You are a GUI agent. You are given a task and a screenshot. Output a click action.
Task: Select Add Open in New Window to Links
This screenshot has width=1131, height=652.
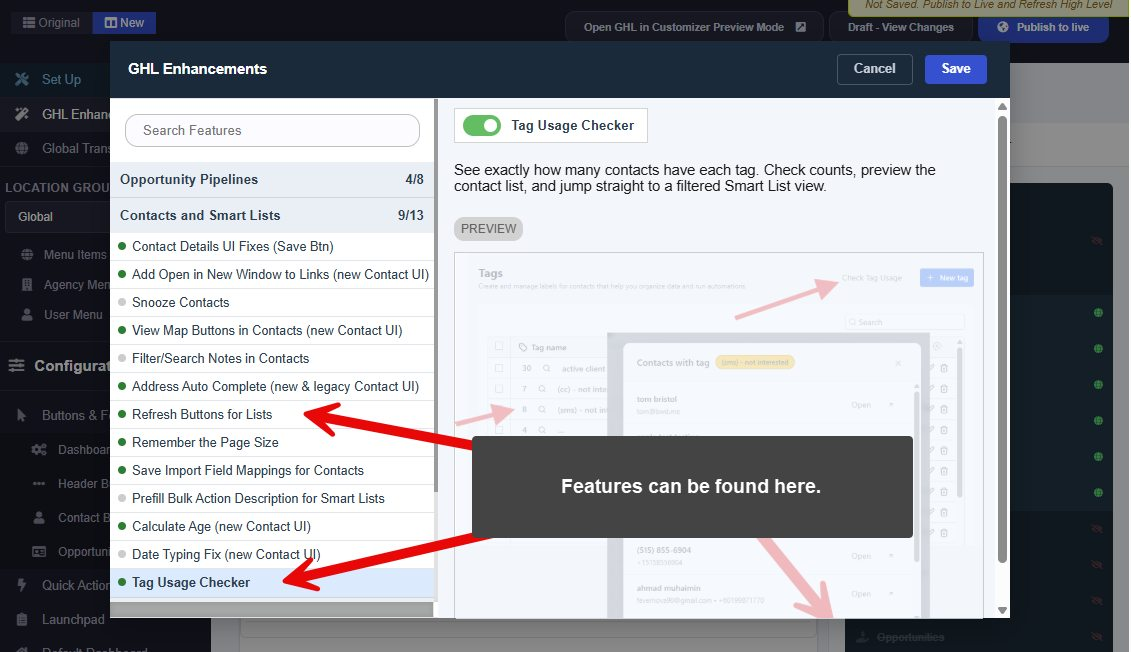click(272, 275)
